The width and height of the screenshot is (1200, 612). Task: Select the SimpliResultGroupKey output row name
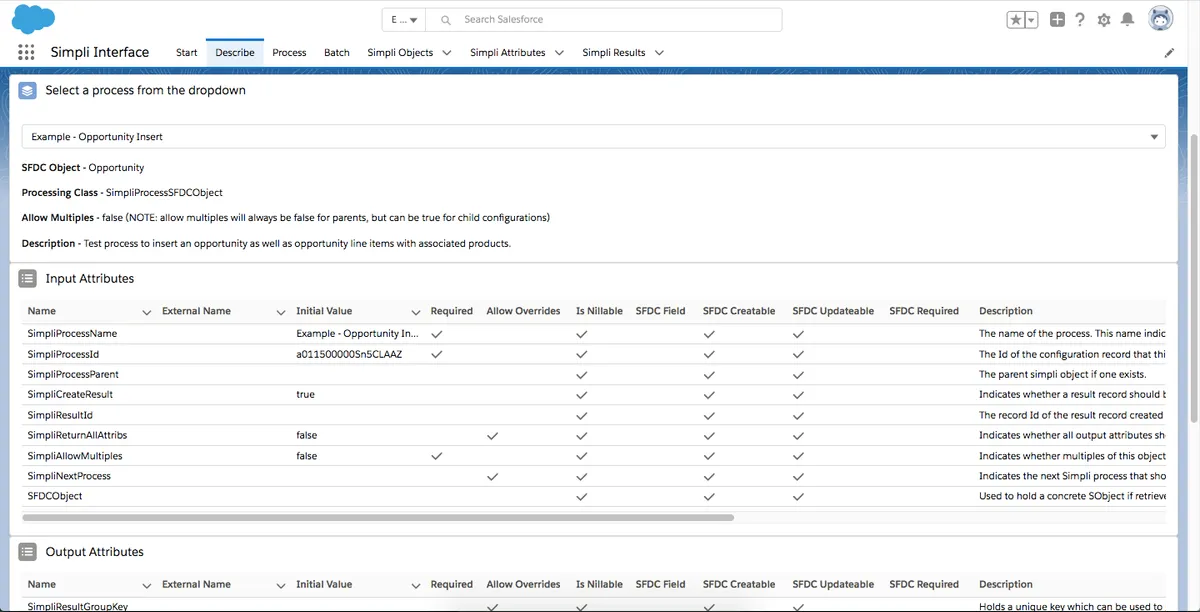coord(77,607)
